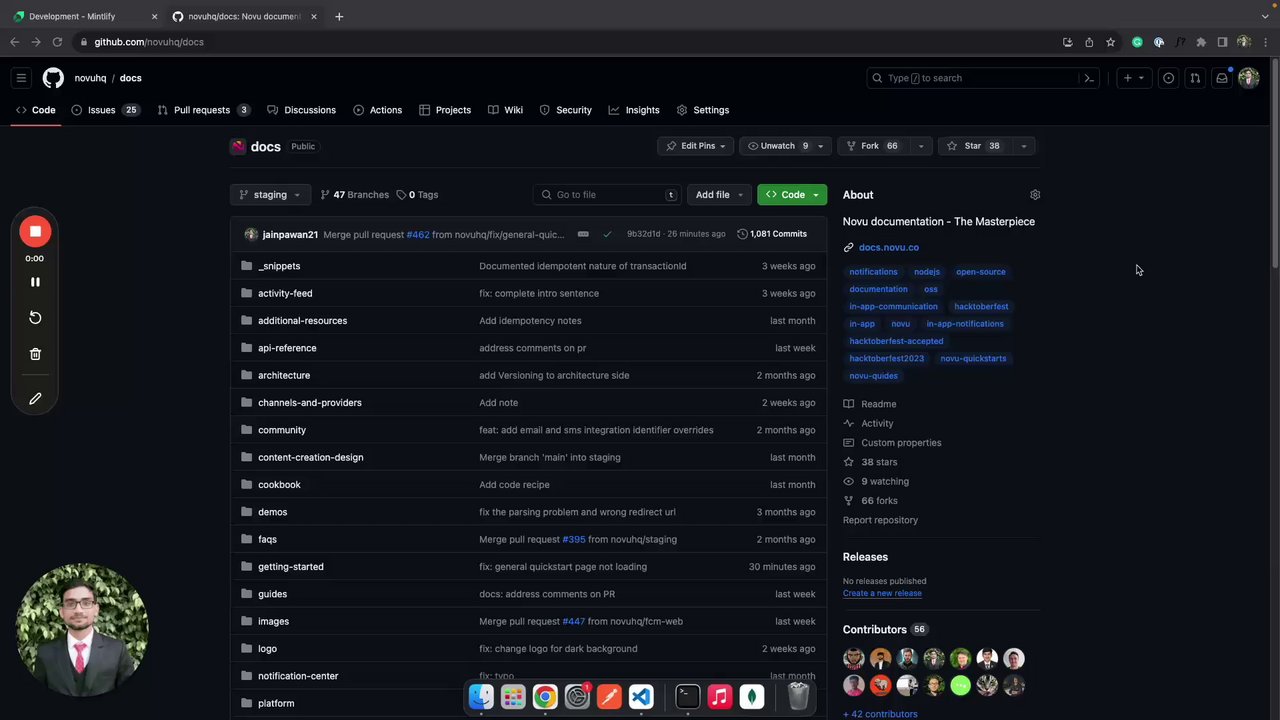The height and width of the screenshot is (720, 1280).
Task: Expand the Star lists caret
Action: 1023,146
